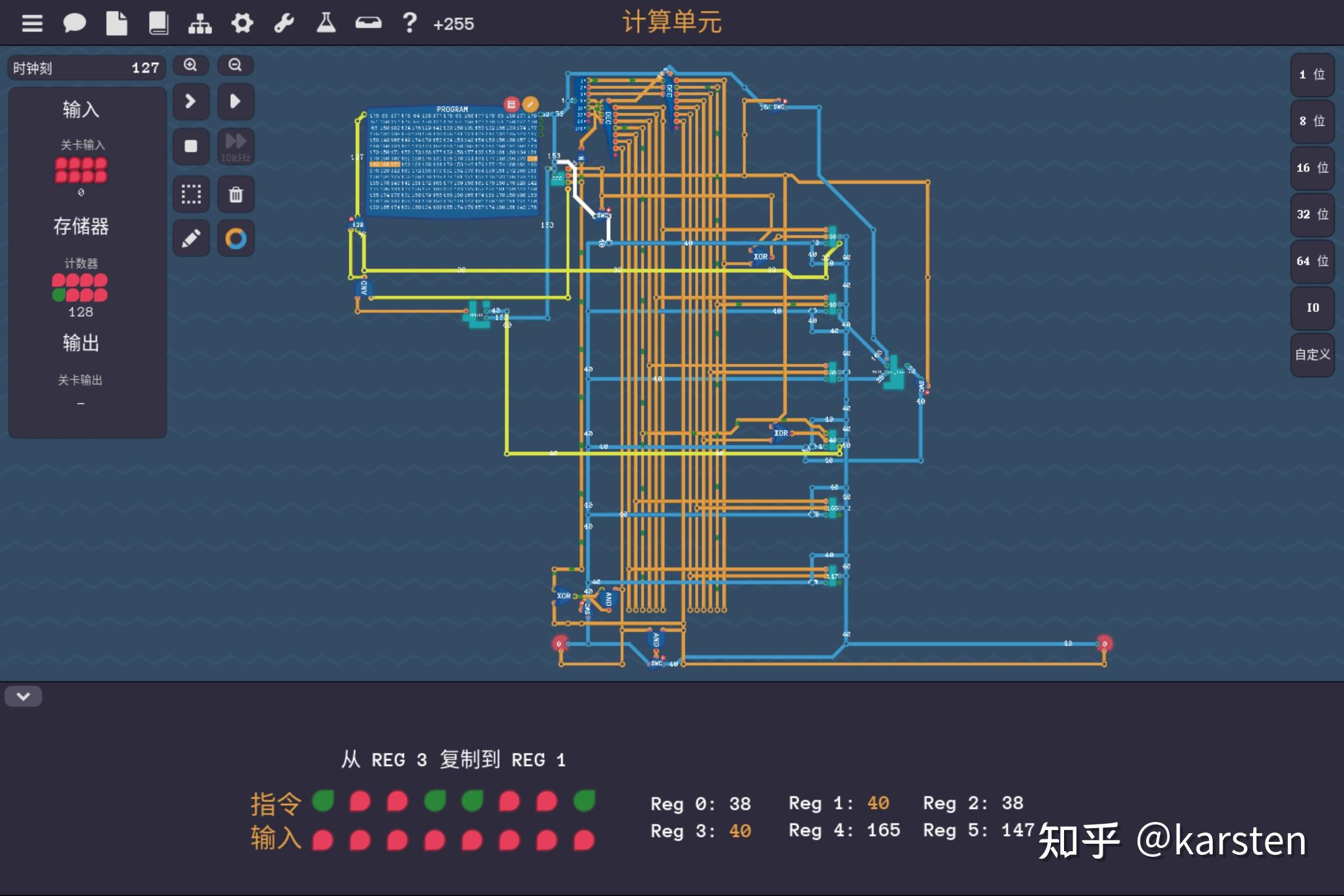The height and width of the screenshot is (896, 1344).
Task: Click the red input node at bottom left of circuit
Action: (x=559, y=644)
